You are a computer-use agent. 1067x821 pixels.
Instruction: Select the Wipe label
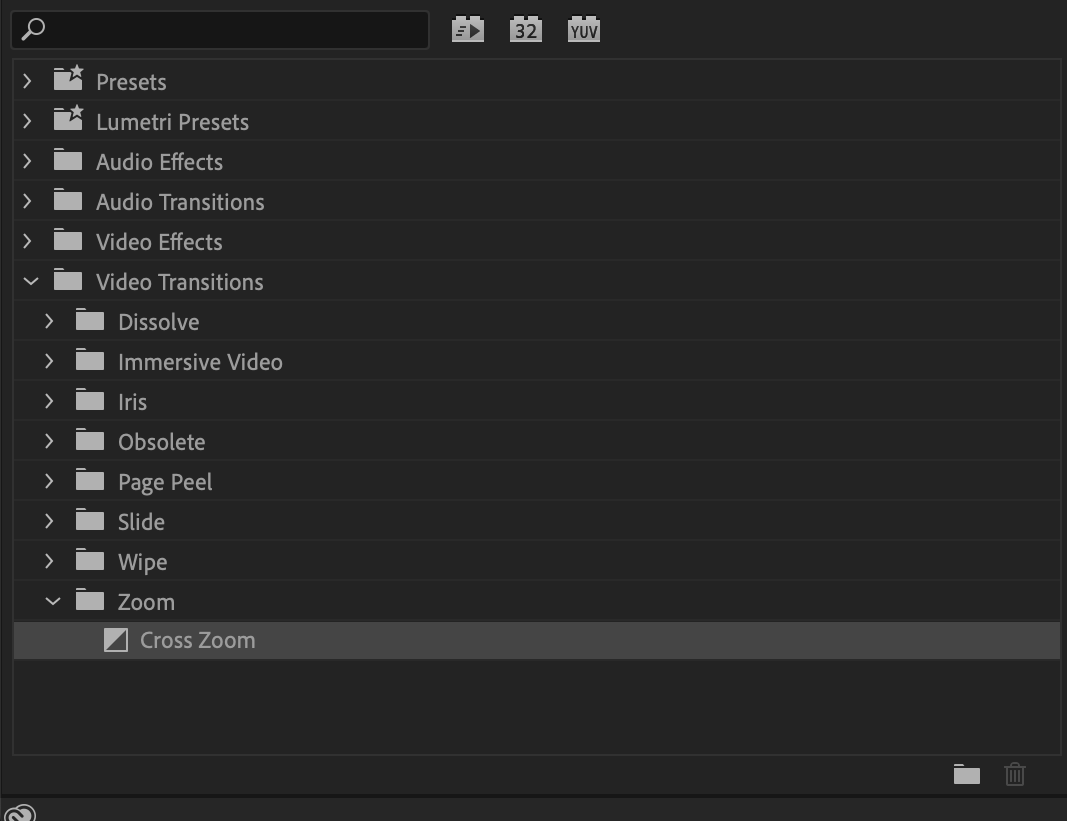[x=142, y=562]
